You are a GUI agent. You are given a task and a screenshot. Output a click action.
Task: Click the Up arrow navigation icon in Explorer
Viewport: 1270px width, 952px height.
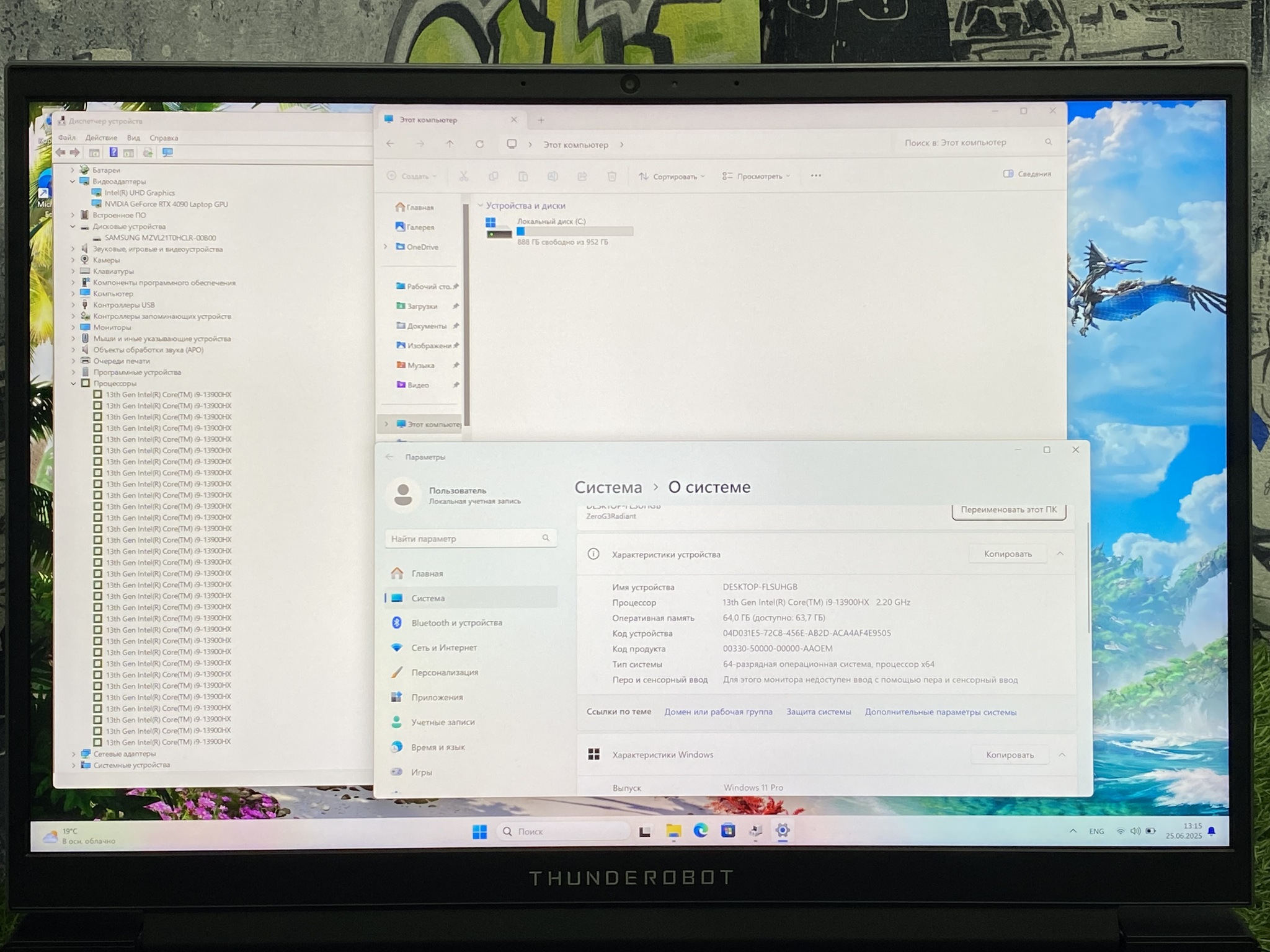pyautogui.click(x=450, y=144)
